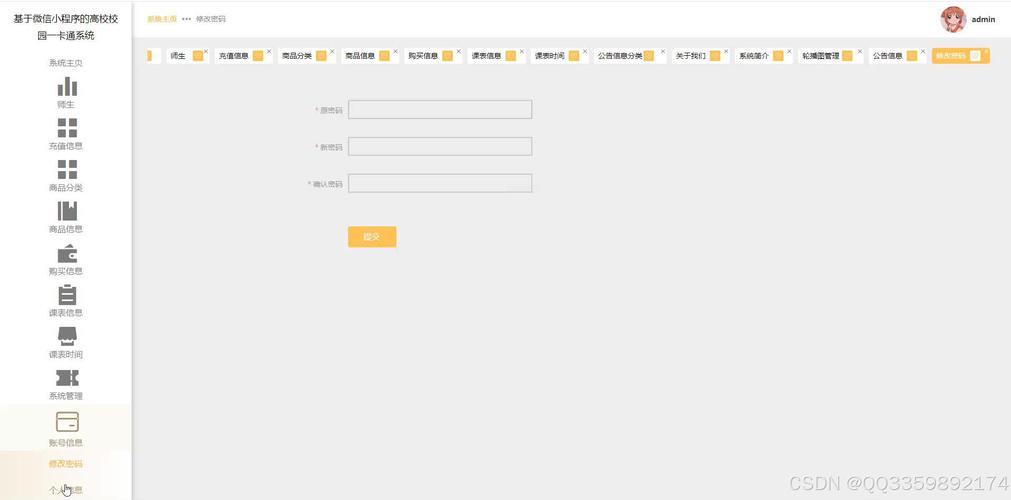Open 账号信息 via the card icon
This screenshot has width=1011, height=500.
click(67, 422)
